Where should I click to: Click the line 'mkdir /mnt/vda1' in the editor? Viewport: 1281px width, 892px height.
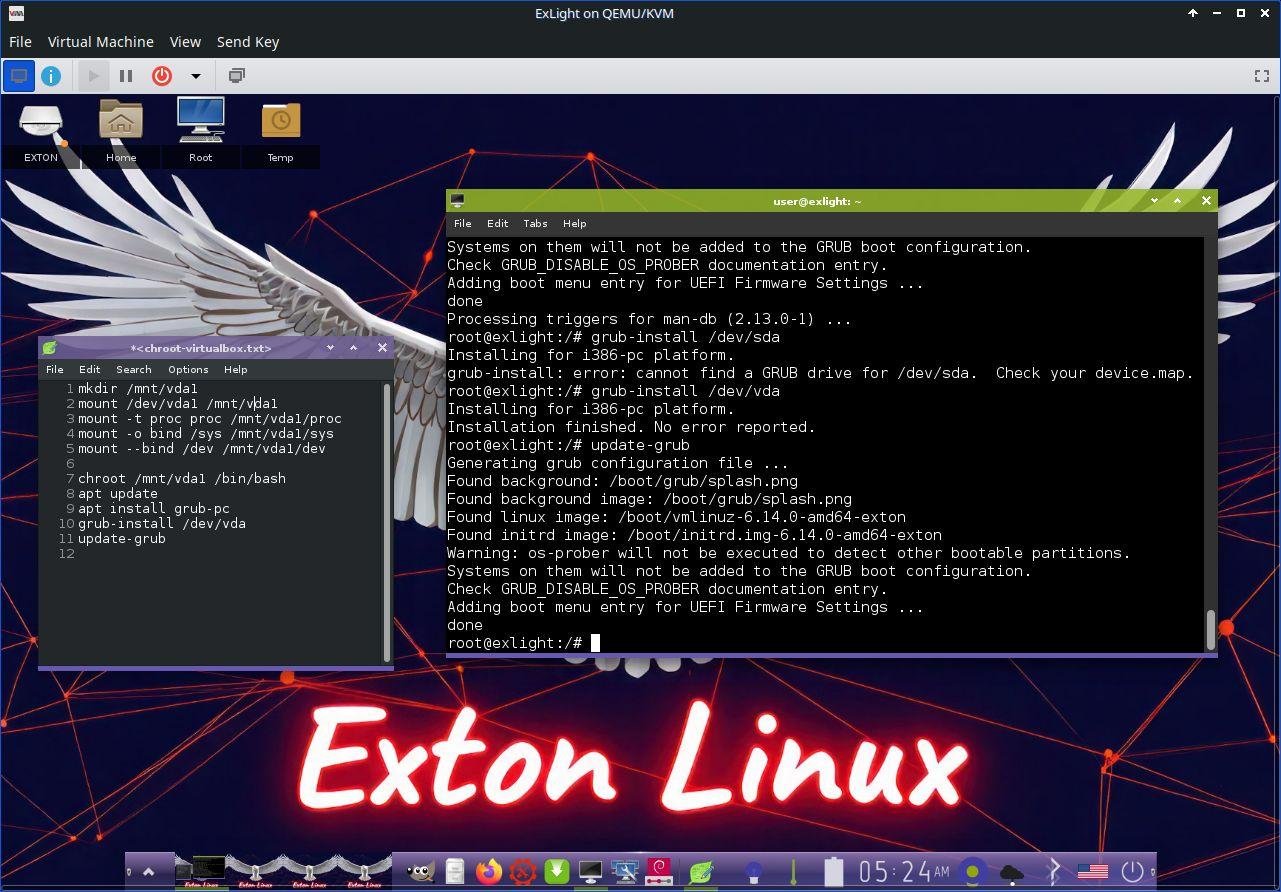(x=138, y=389)
